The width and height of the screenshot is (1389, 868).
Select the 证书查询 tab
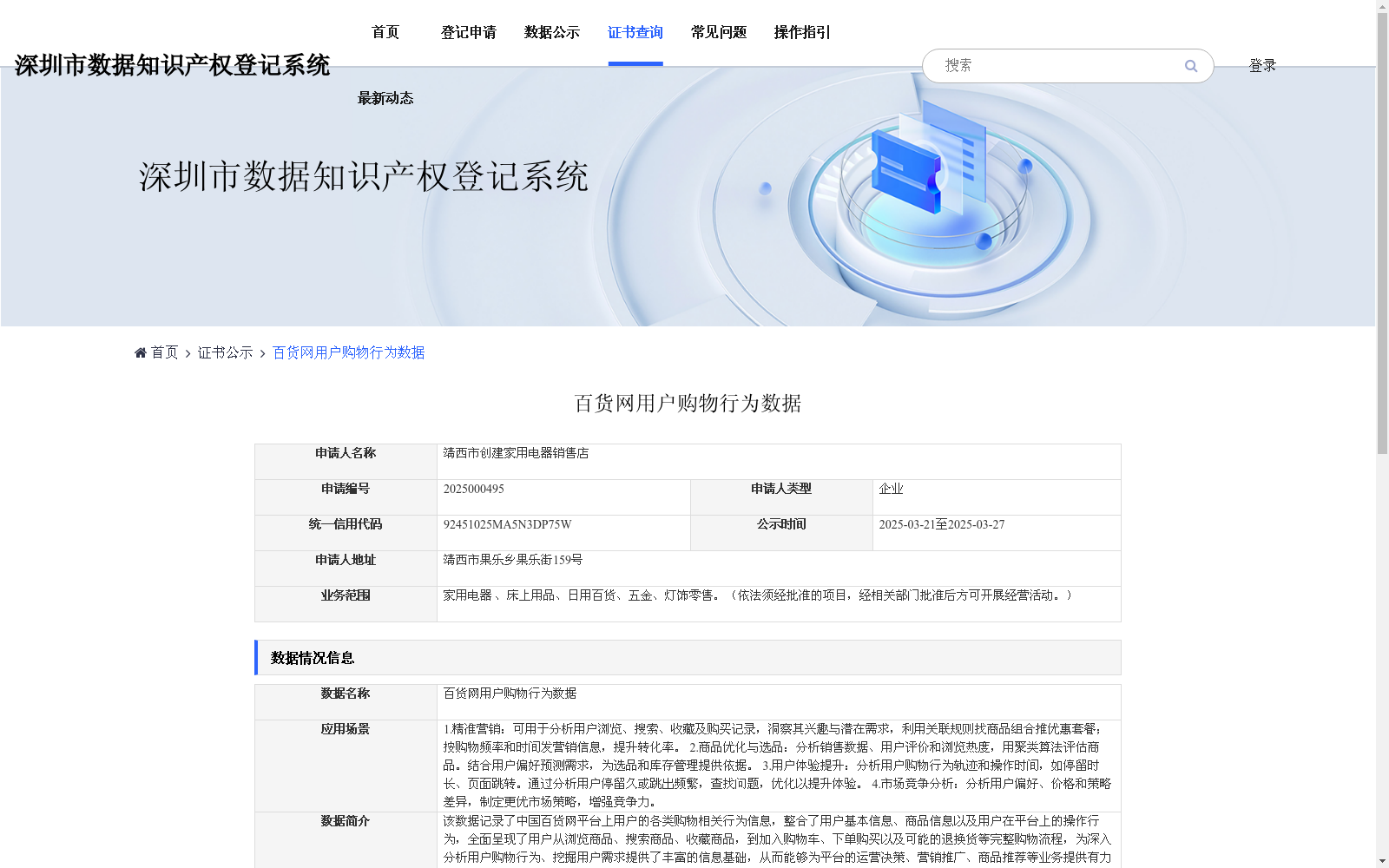pyautogui.click(x=635, y=32)
